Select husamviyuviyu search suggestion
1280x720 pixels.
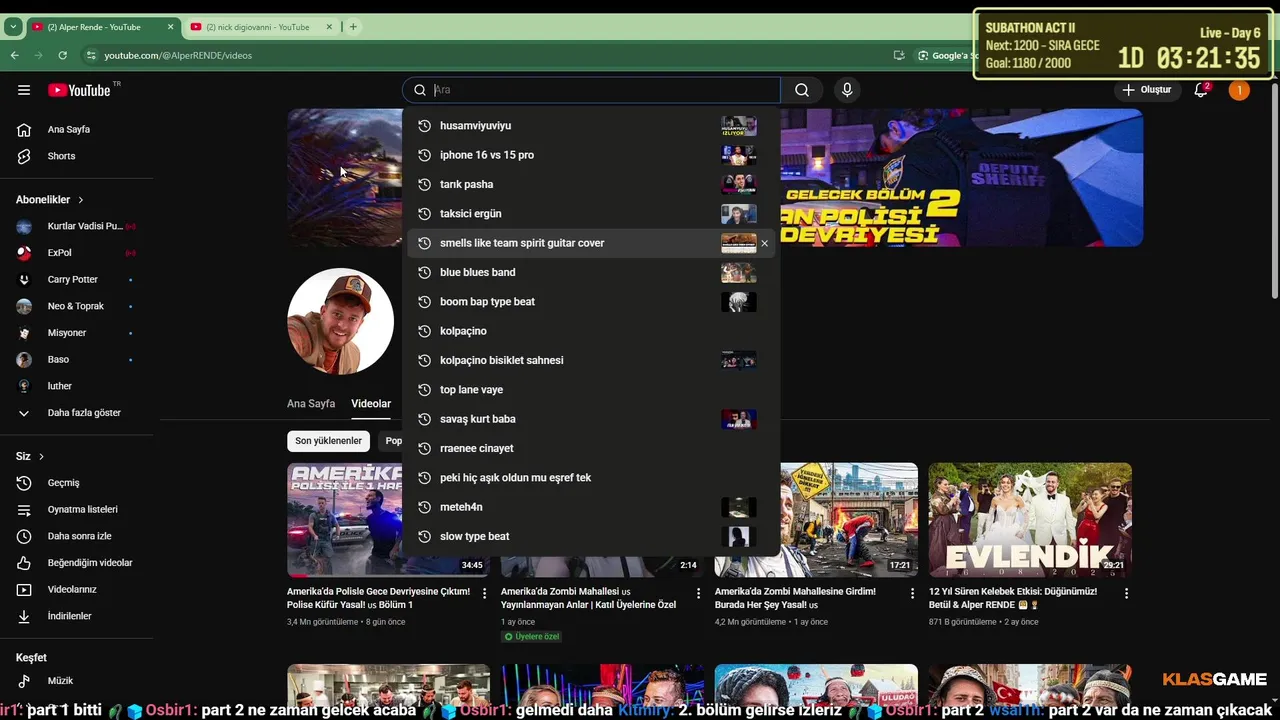click(x=591, y=126)
